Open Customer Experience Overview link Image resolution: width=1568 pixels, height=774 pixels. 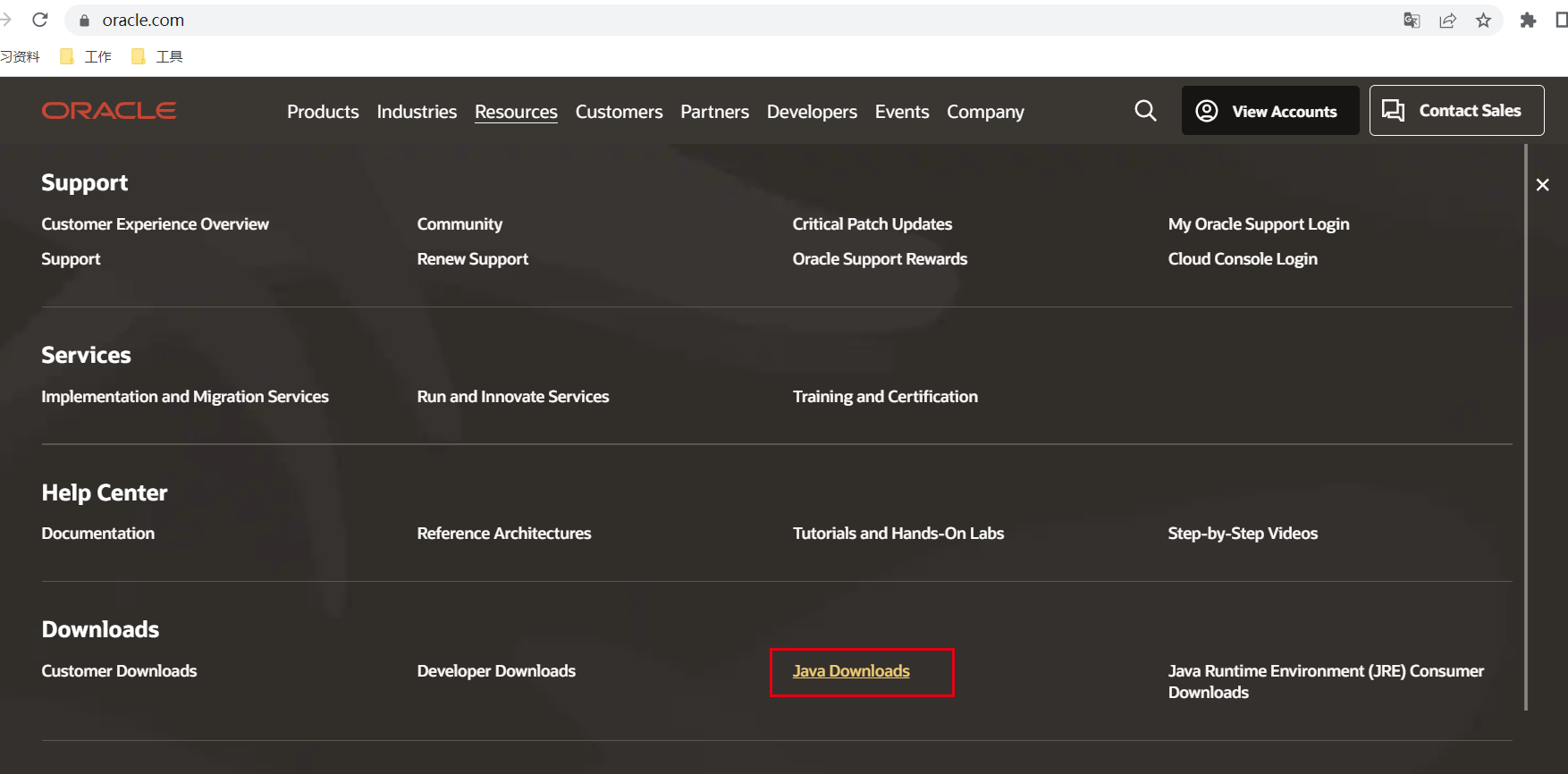[155, 224]
